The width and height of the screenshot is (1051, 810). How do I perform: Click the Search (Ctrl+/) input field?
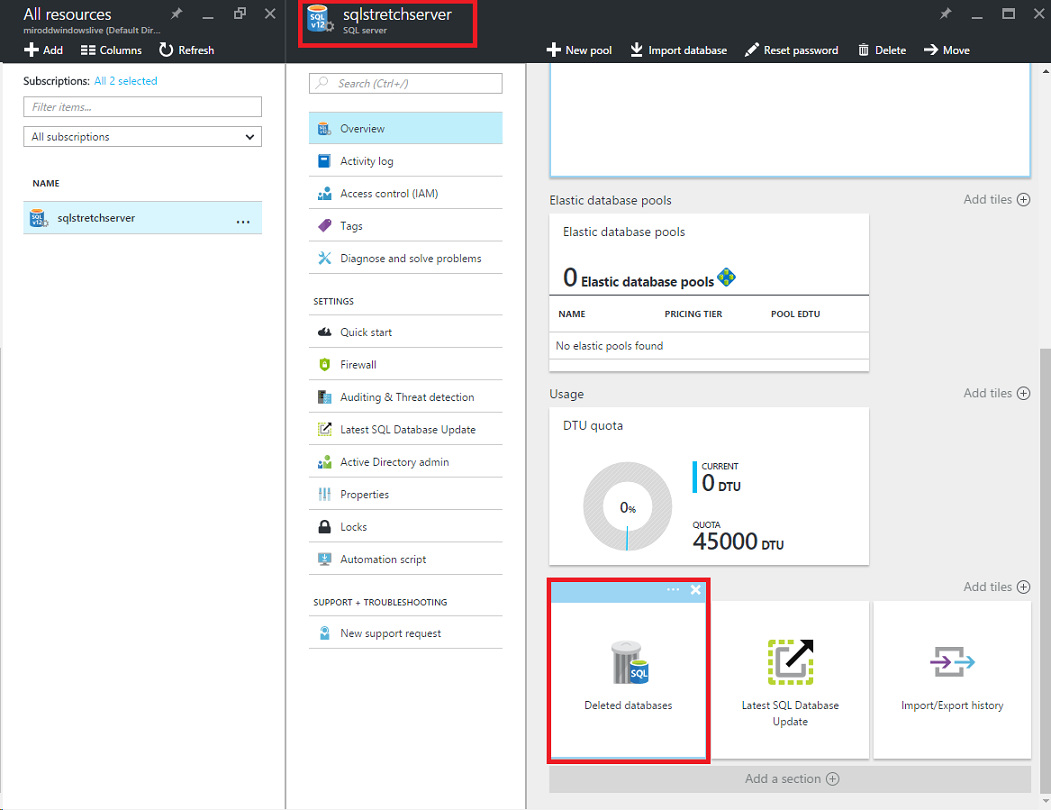pos(406,83)
